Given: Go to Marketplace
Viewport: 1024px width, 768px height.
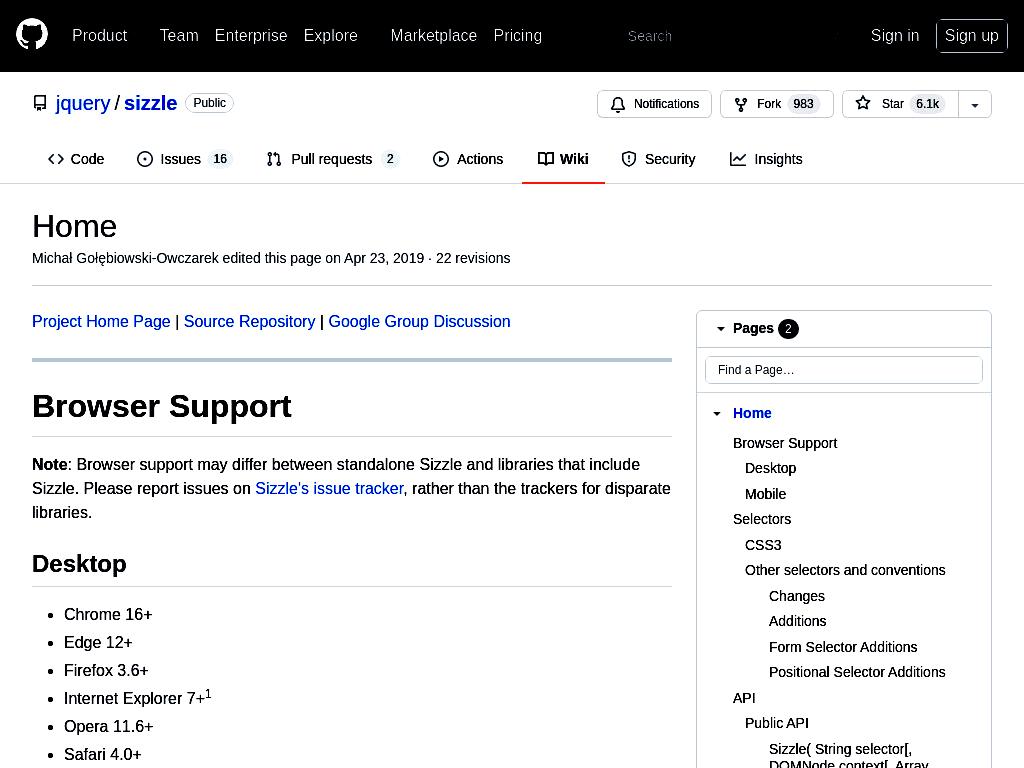Looking at the screenshot, I should point(434,35).
